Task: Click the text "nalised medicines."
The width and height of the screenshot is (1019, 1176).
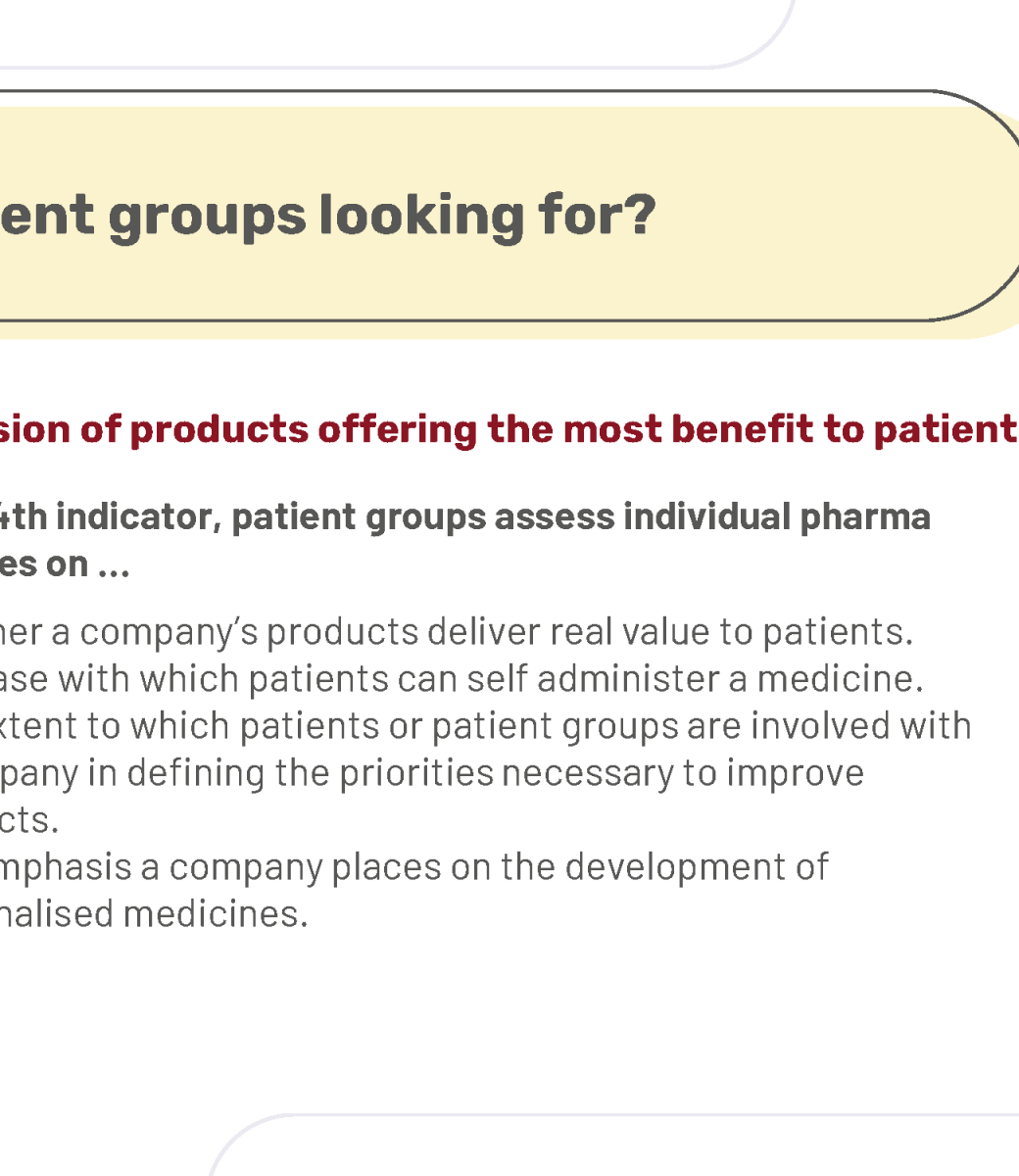Action: [154, 914]
